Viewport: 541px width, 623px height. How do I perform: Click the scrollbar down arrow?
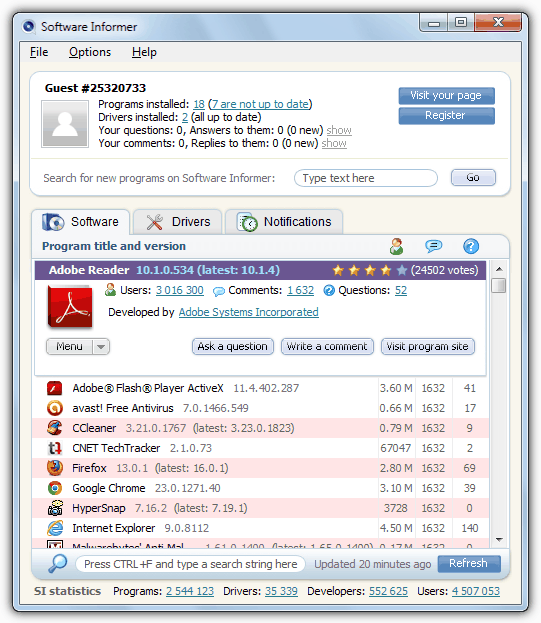[499, 540]
